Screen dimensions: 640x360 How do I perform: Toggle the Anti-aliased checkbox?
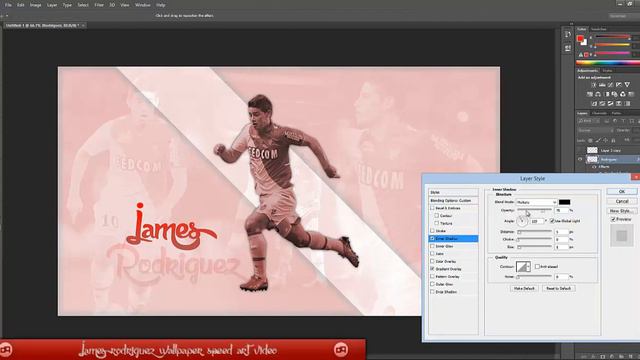537,267
